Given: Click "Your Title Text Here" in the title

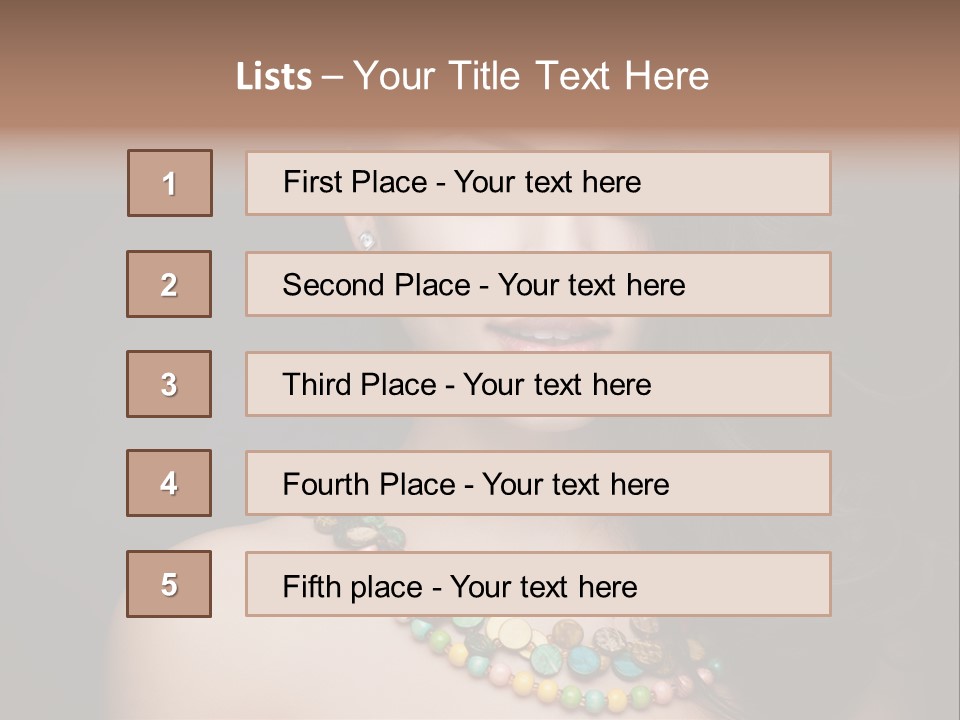Looking at the screenshot, I should (531, 76).
